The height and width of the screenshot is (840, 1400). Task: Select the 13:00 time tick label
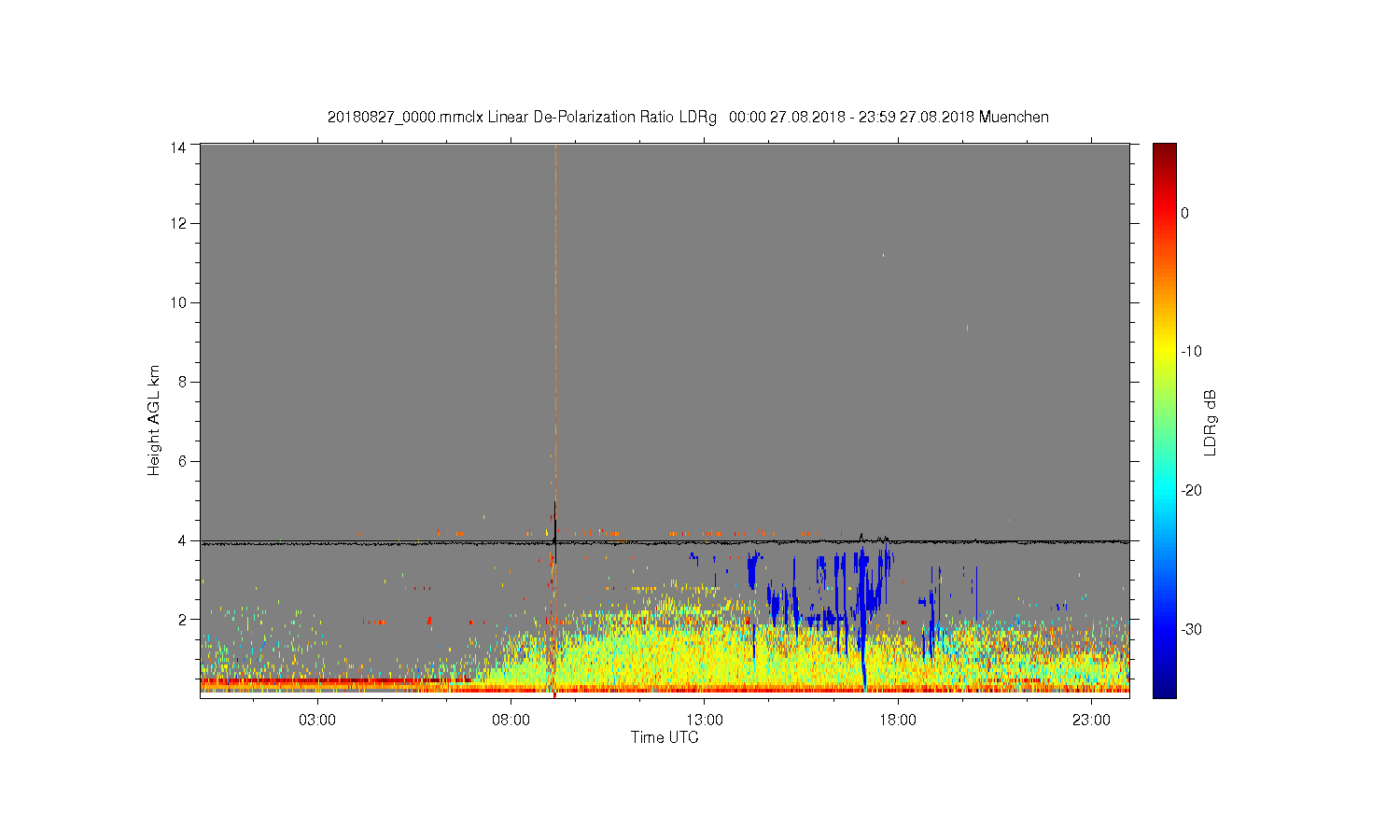click(x=705, y=721)
